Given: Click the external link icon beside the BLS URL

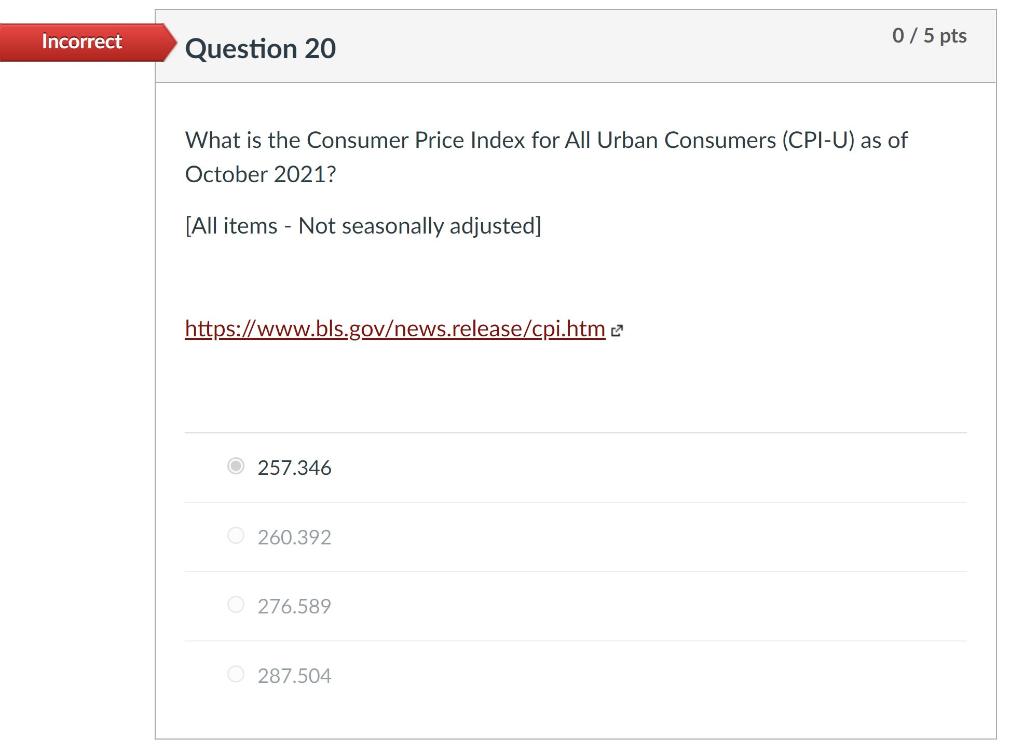Looking at the screenshot, I should (x=617, y=330).
